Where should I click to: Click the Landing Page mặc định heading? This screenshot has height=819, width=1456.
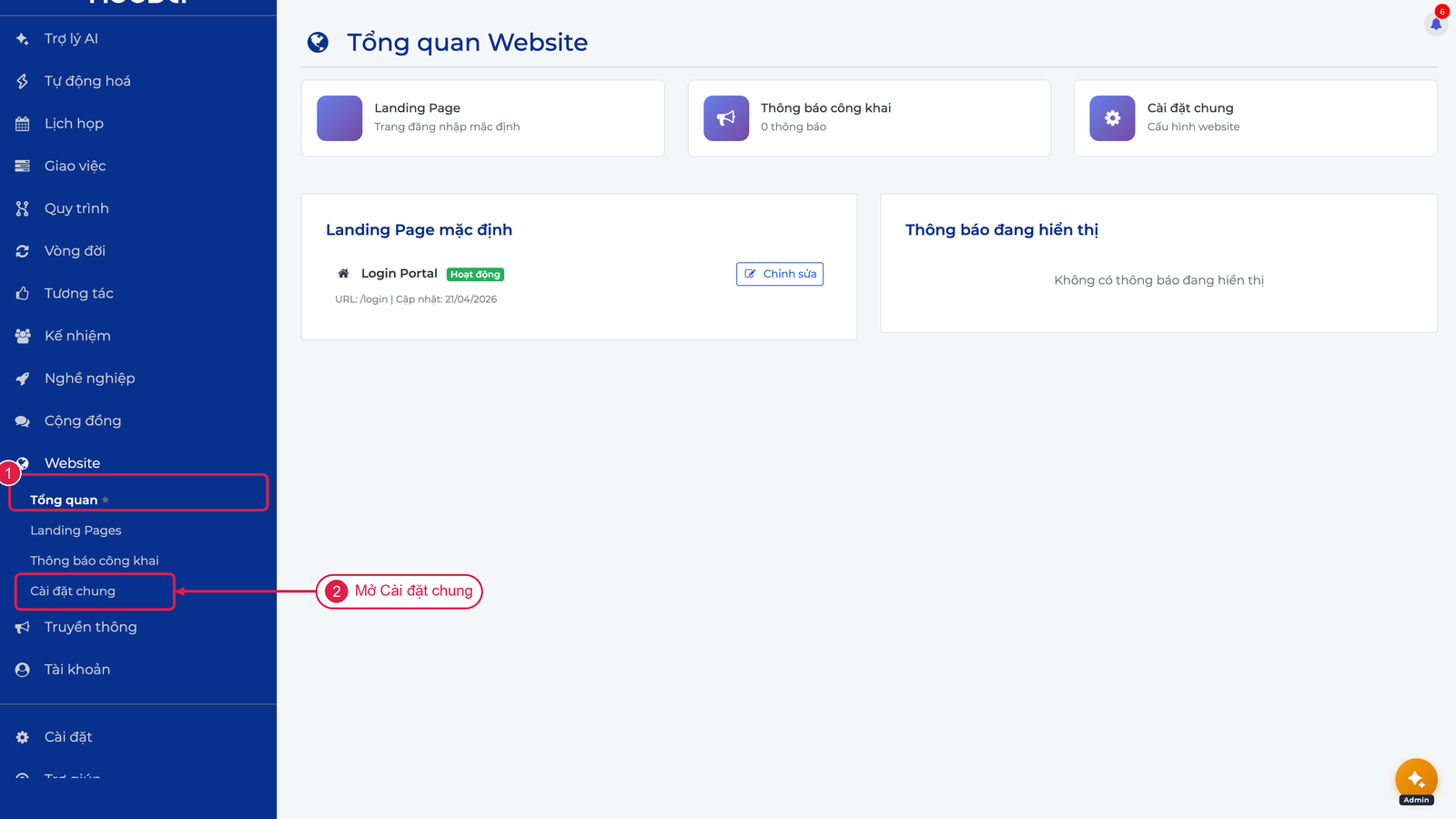click(420, 229)
